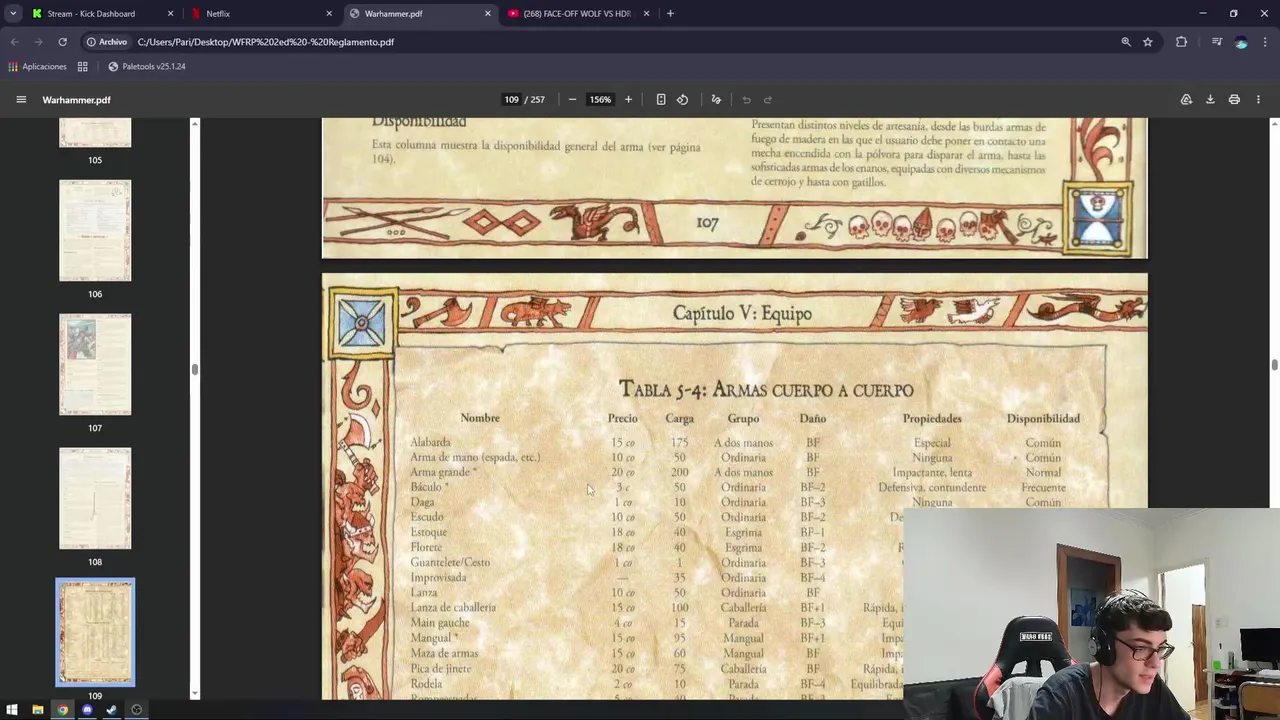Open the tab groups grid icon
This screenshot has width=1280, height=720.
tap(83, 66)
